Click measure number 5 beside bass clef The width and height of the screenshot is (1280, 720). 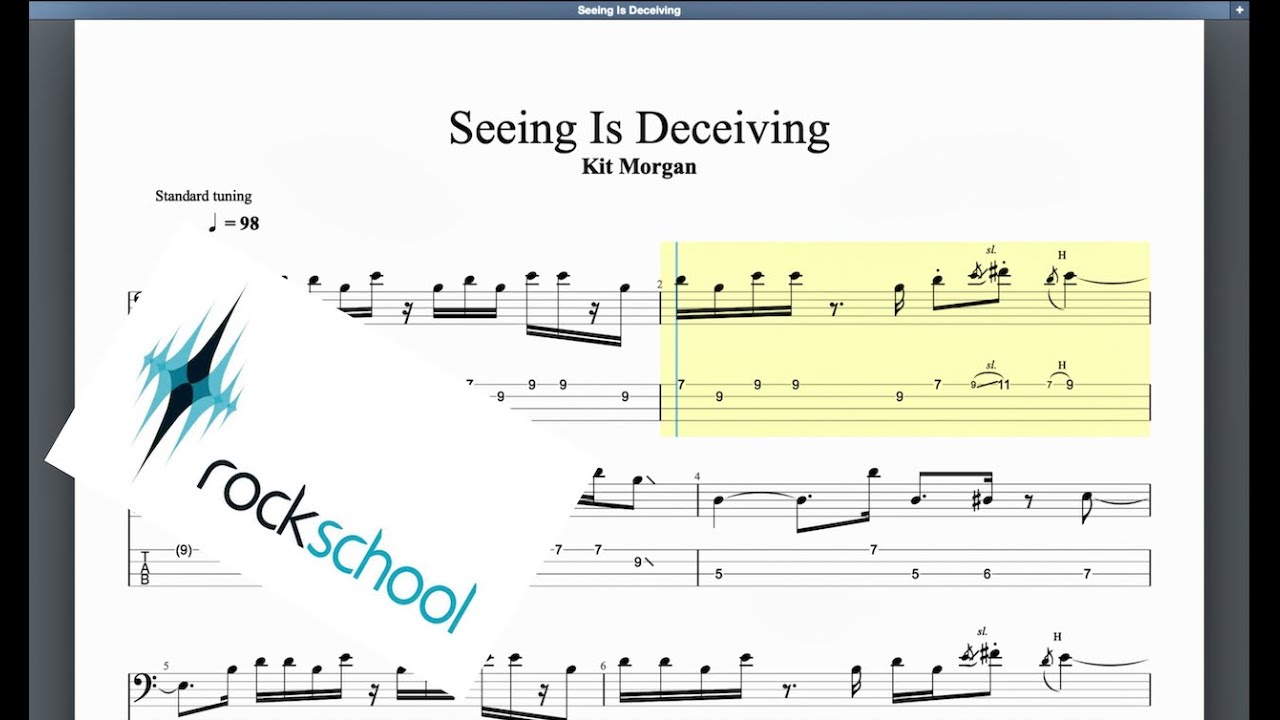(x=167, y=665)
